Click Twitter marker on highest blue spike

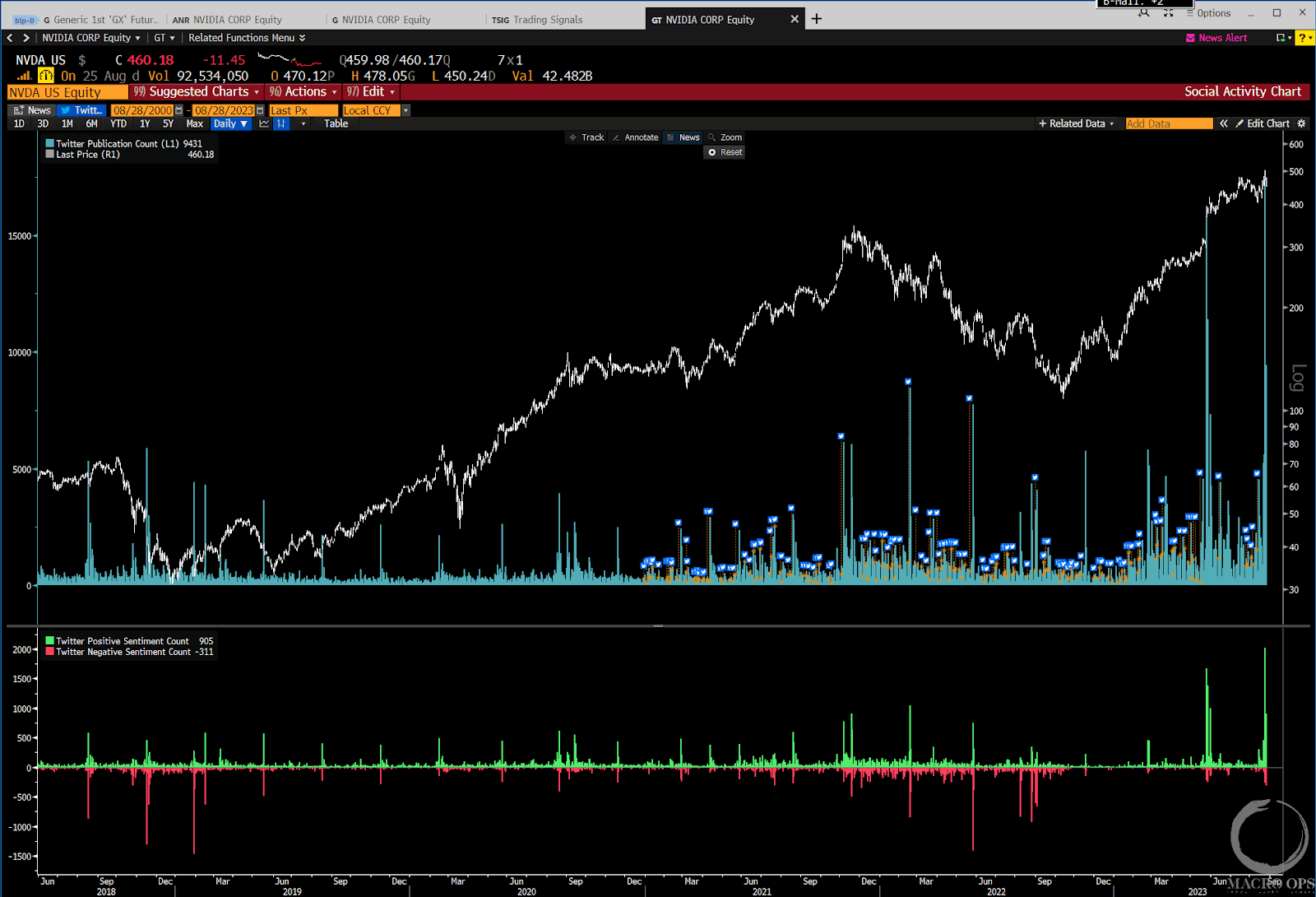tap(908, 382)
